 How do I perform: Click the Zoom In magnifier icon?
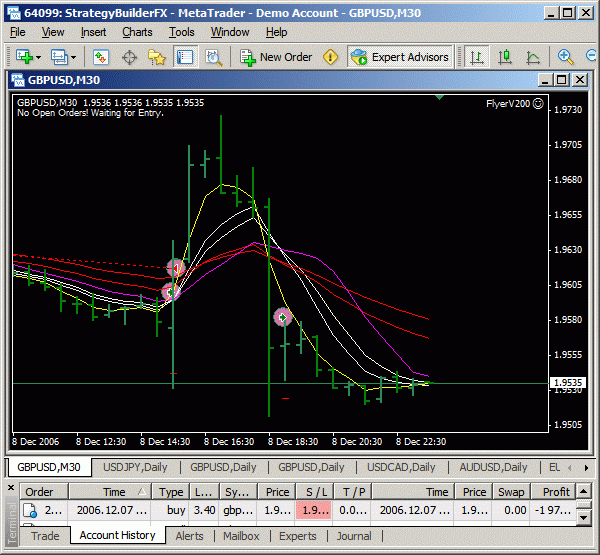(x=565, y=57)
